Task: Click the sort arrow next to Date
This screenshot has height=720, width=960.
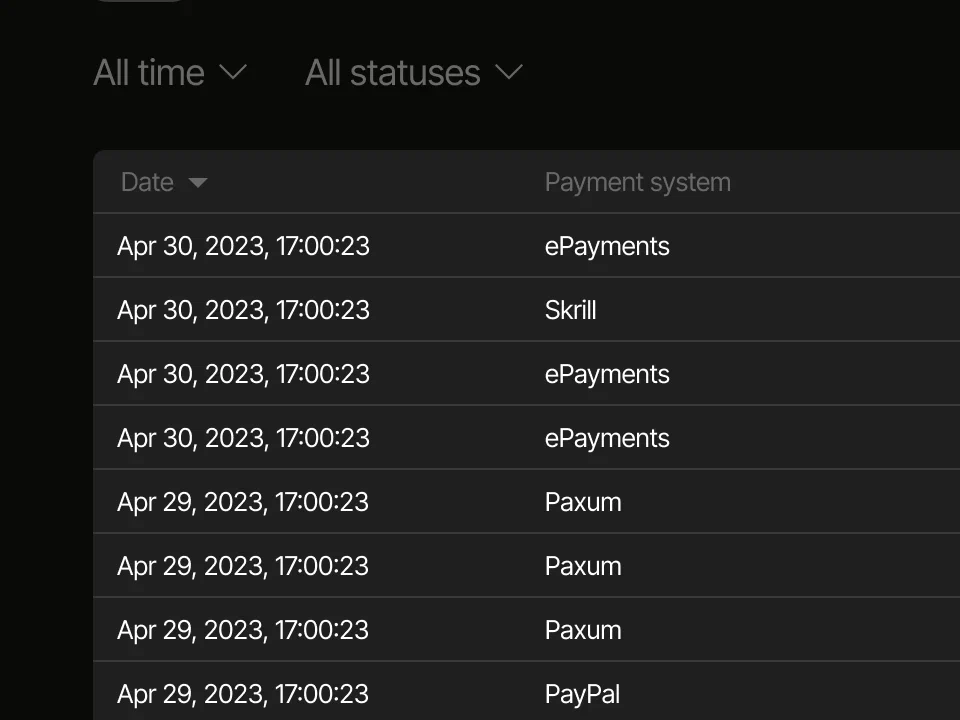Action: tap(198, 183)
